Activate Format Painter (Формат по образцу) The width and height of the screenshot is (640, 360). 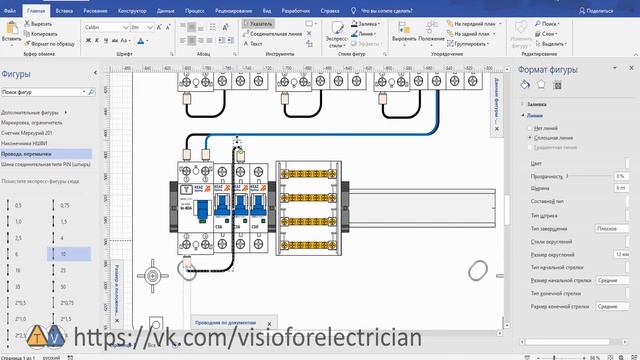click(49, 43)
